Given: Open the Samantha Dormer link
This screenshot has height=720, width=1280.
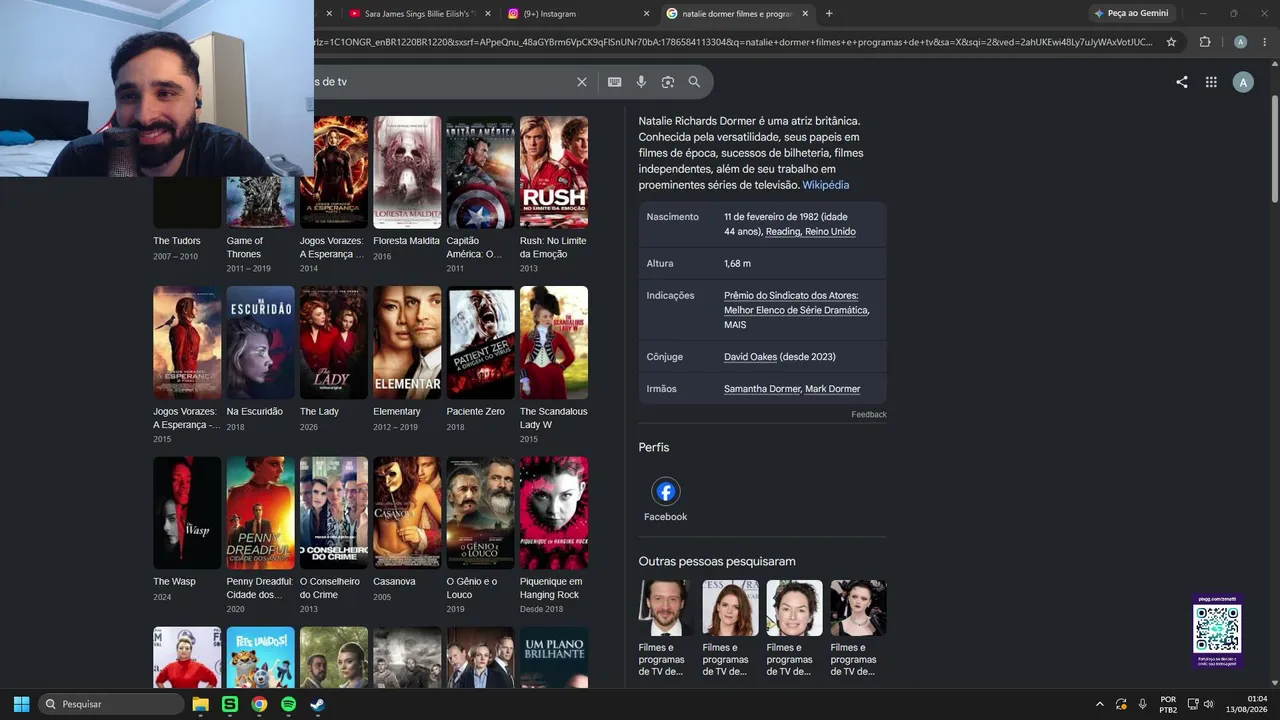Looking at the screenshot, I should [x=762, y=389].
